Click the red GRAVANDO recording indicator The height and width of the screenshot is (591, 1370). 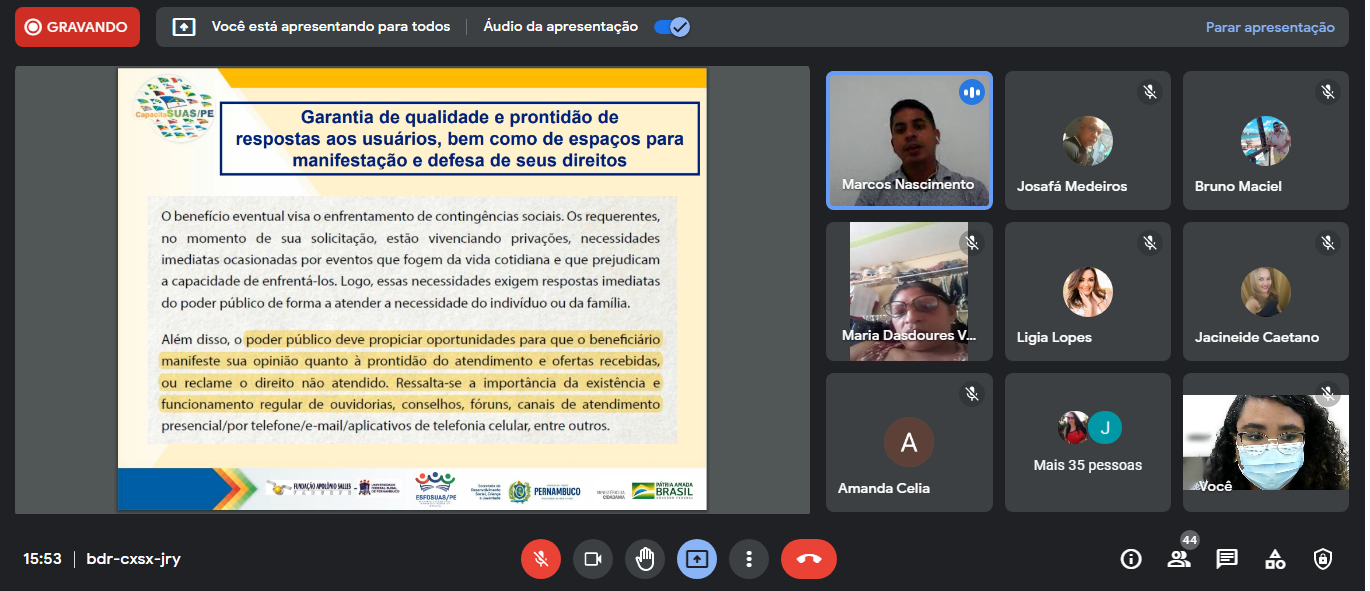point(77,27)
